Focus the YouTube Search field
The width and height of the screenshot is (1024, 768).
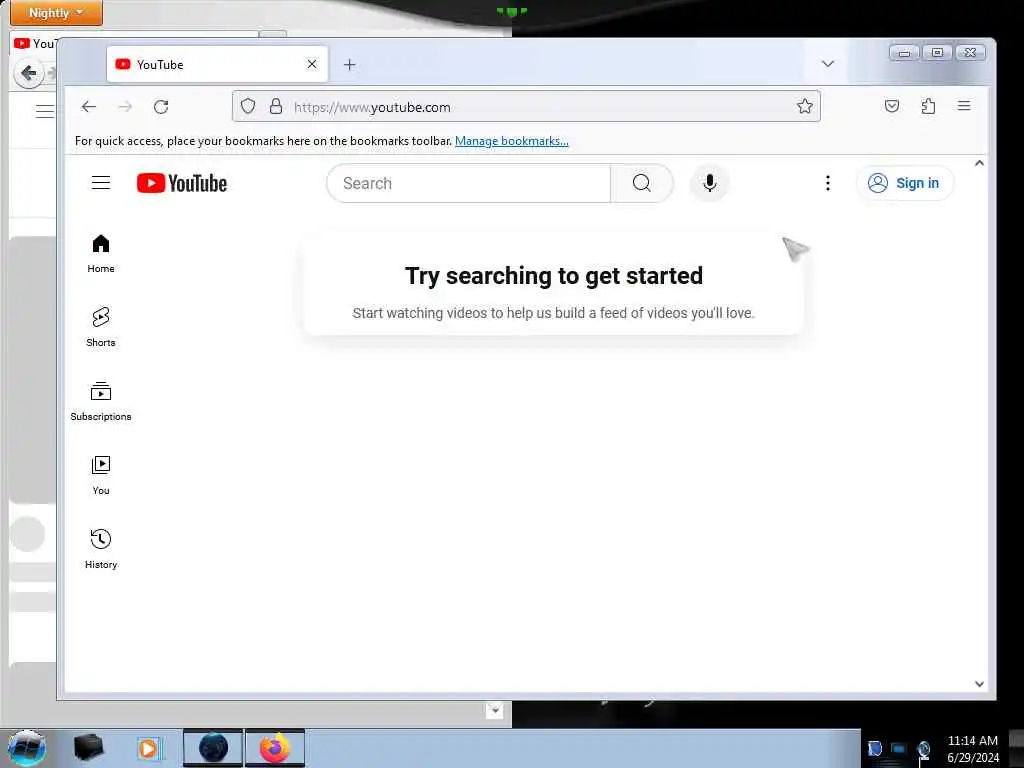click(468, 184)
